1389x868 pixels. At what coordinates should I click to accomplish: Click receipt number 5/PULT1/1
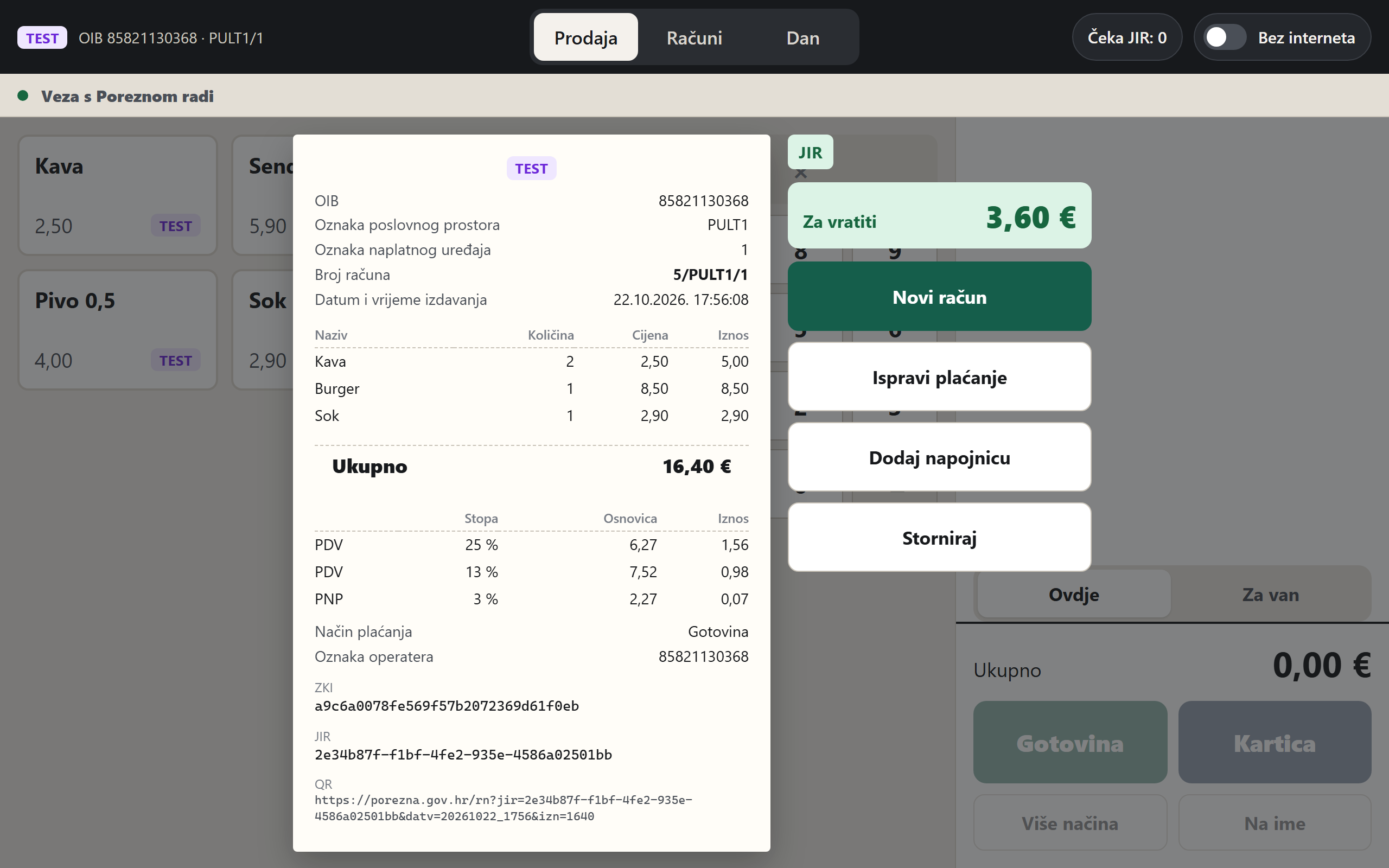[x=710, y=275]
